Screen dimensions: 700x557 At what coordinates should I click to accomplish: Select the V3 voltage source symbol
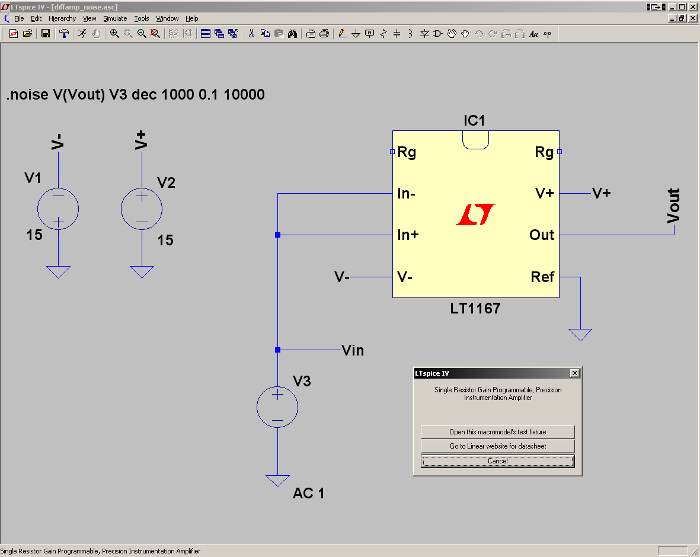[x=277, y=407]
